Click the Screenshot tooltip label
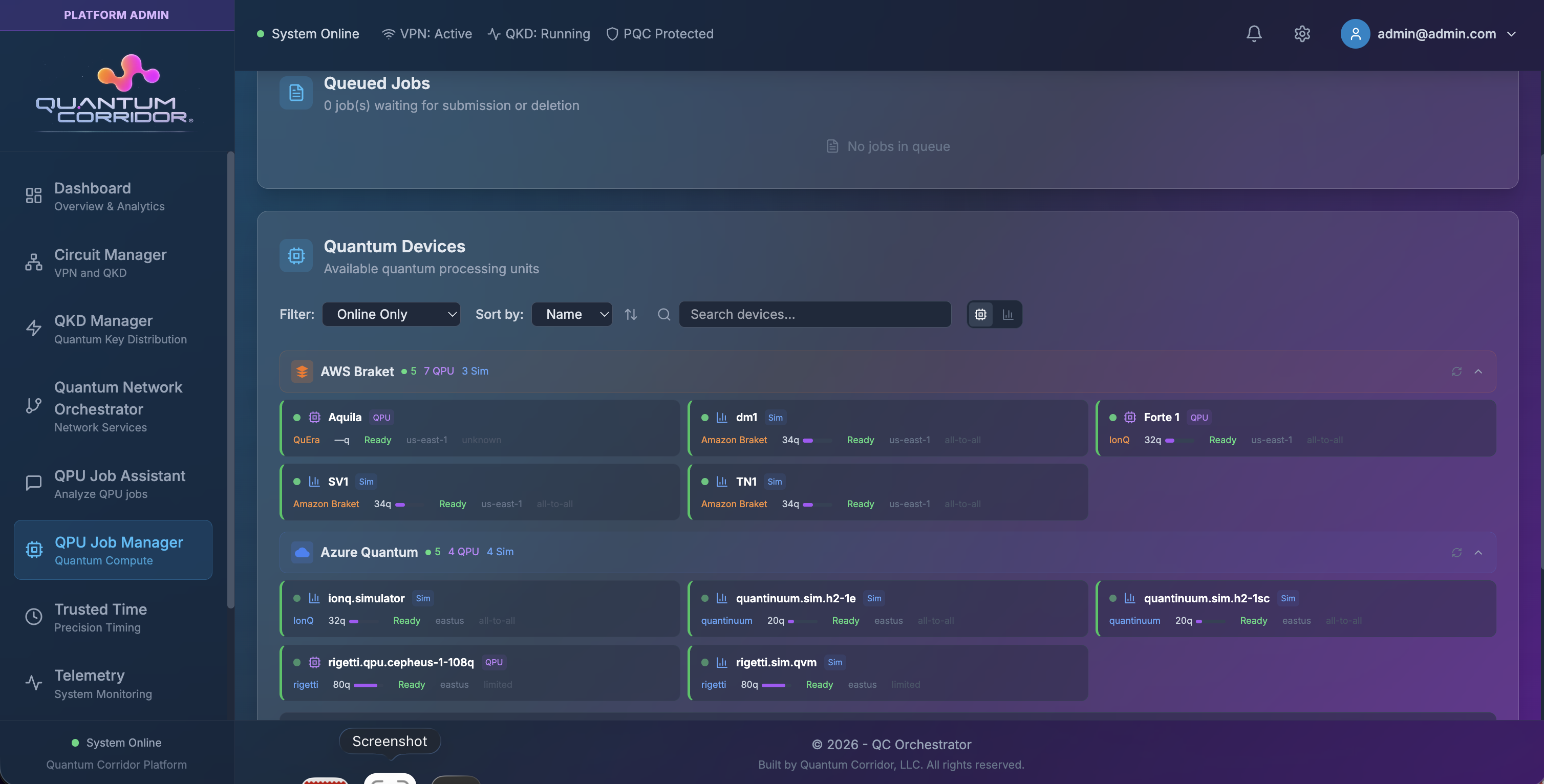 pos(390,742)
